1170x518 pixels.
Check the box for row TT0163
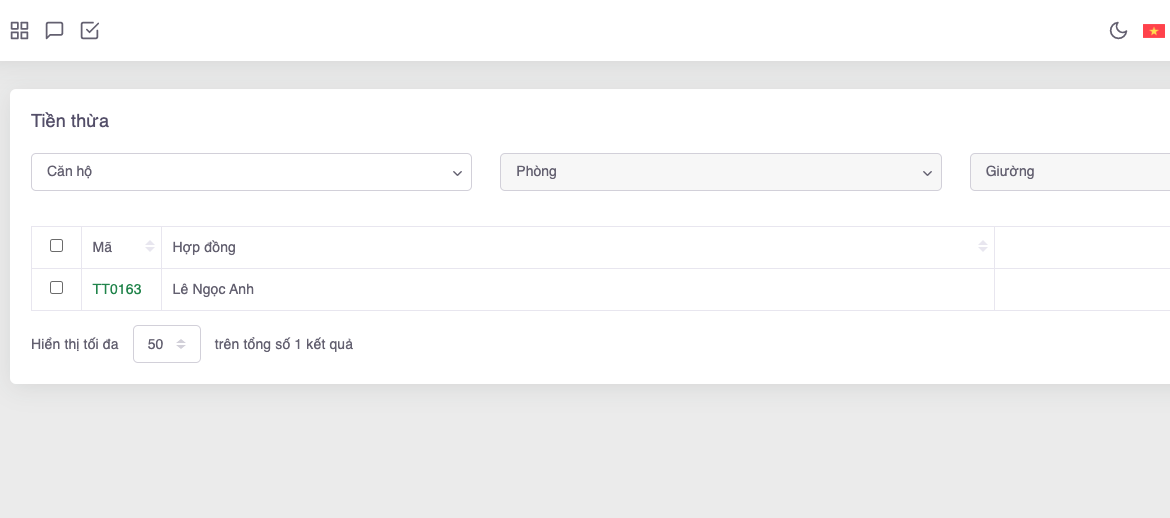[x=56, y=288]
